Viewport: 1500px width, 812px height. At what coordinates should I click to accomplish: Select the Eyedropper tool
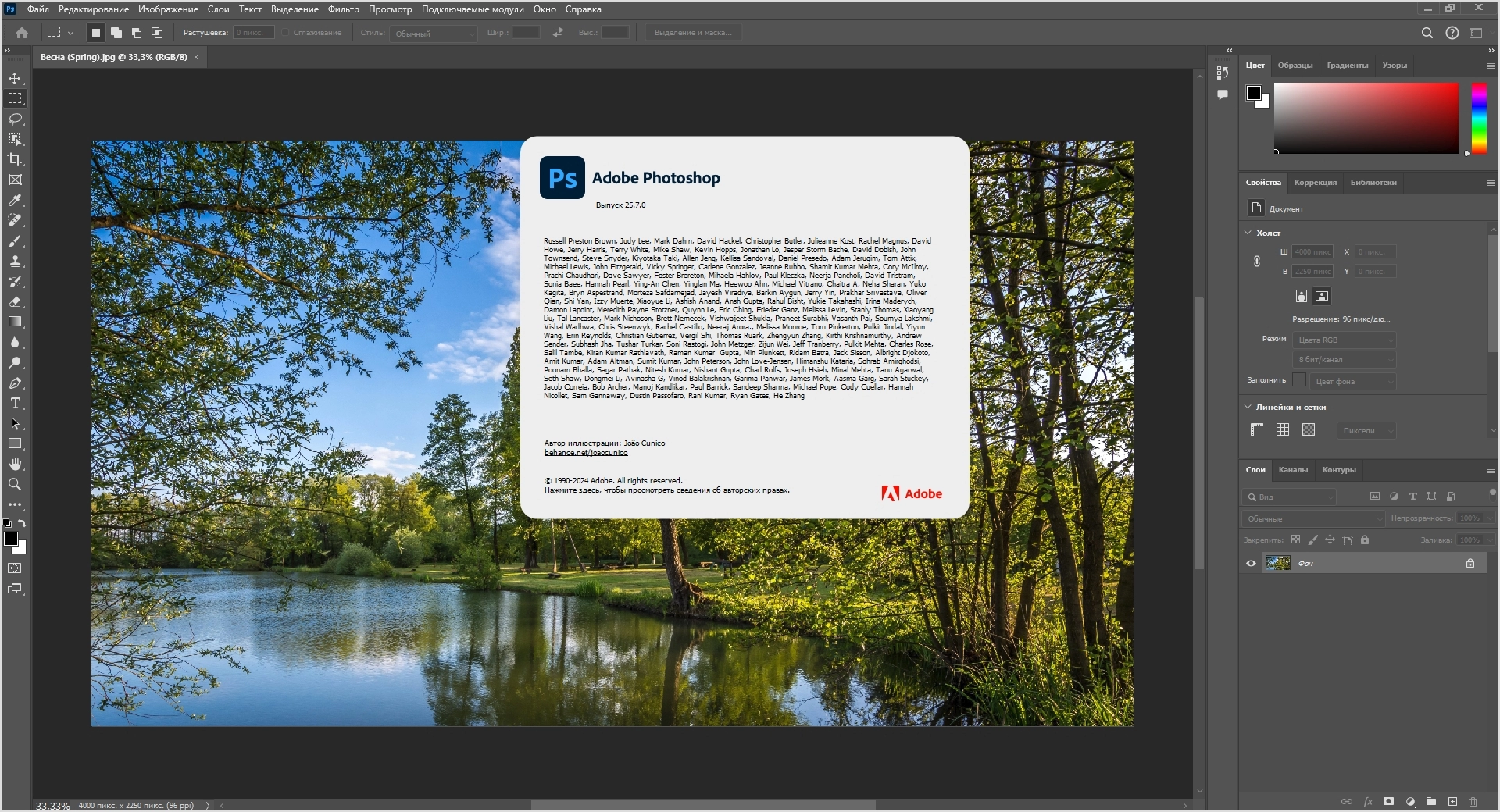(x=15, y=200)
